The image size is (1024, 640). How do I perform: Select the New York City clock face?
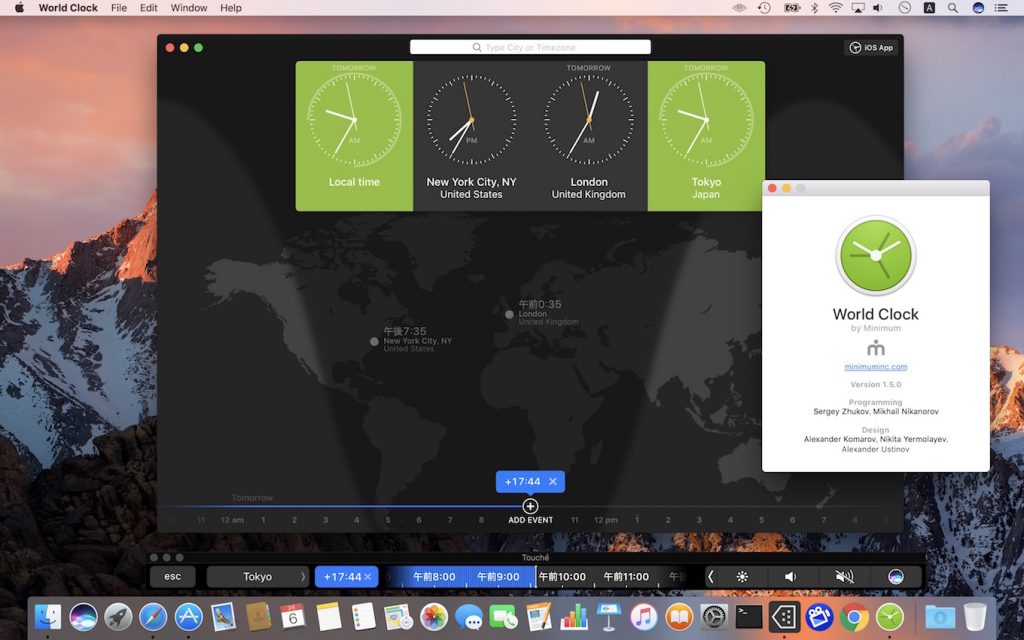pyautogui.click(x=471, y=120)
